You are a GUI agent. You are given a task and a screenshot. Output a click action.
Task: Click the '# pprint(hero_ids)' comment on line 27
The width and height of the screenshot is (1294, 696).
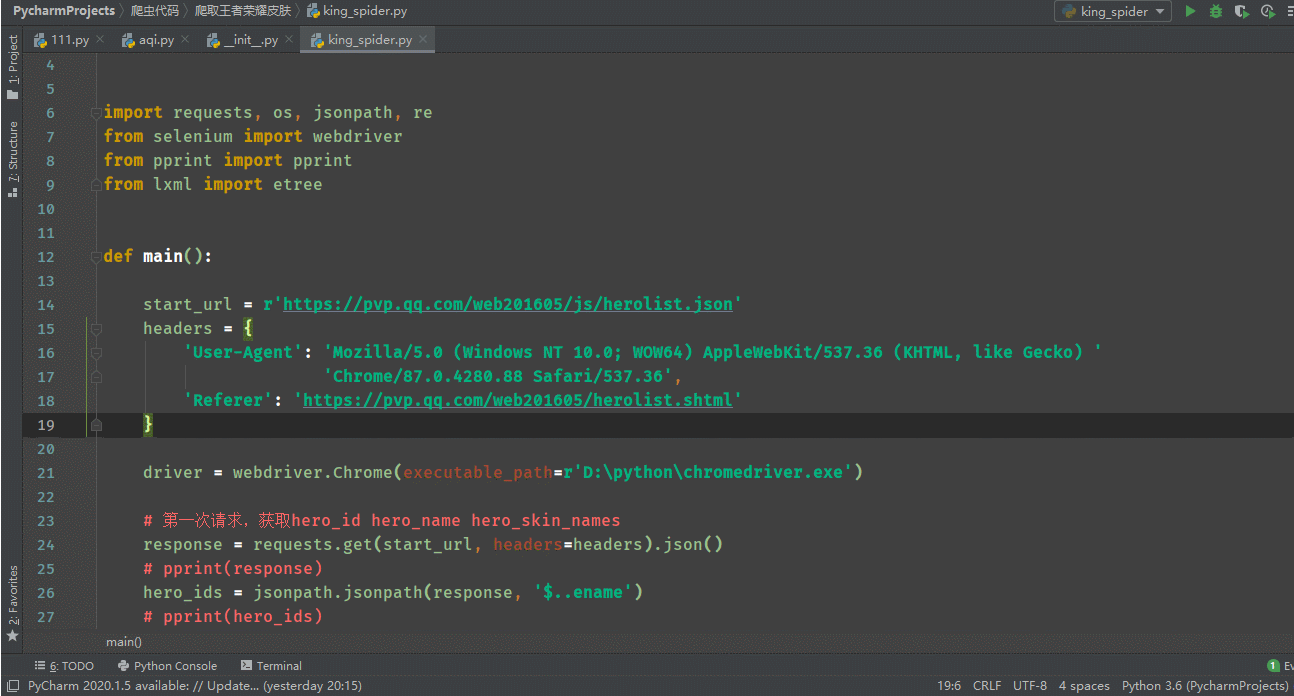click(x=233, y=616)
